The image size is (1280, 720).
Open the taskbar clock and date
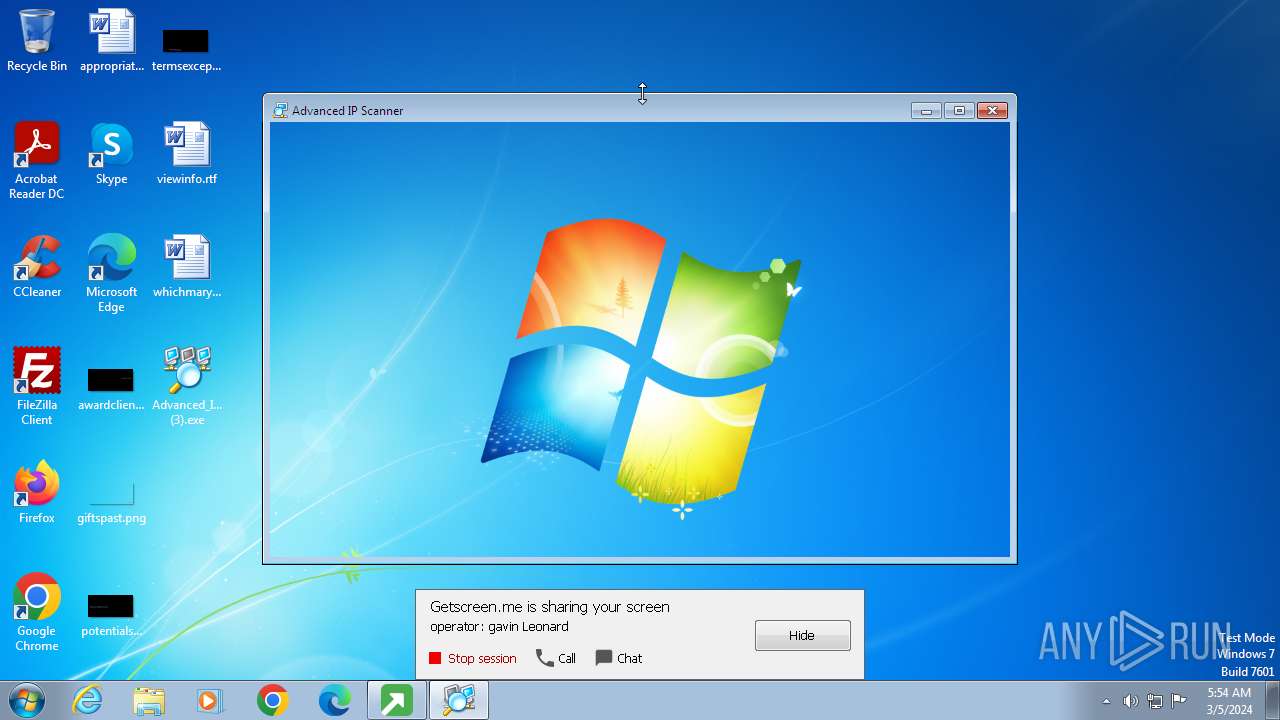tap(1229, 701)
